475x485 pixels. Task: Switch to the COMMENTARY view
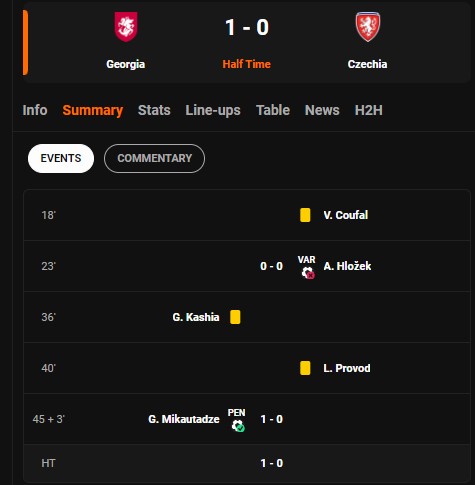click(154, 158)
